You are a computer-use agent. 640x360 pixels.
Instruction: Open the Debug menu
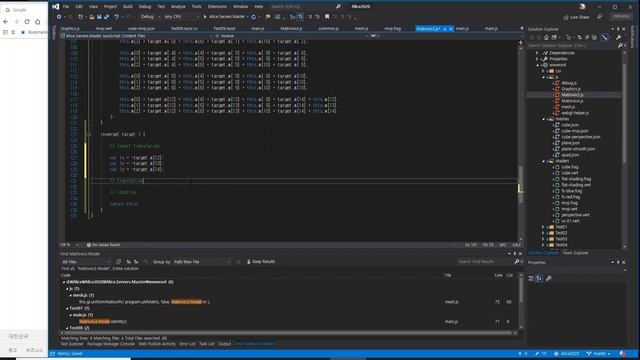click(x=144, y=7)
